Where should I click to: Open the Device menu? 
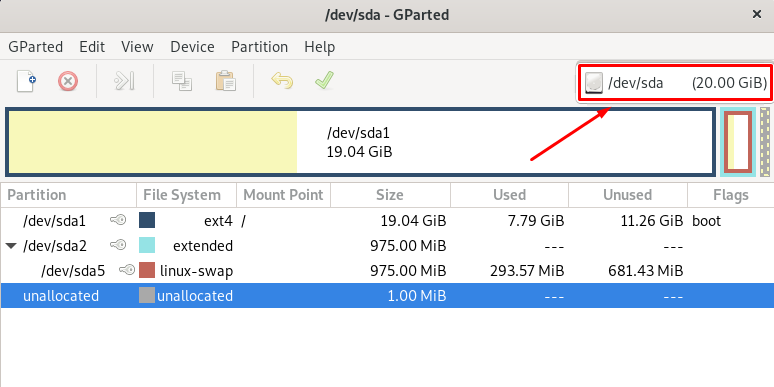193,47
